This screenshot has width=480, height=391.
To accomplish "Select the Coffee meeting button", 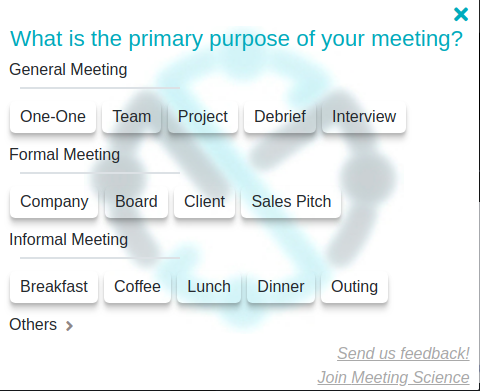I will pyautogui.click(x=137, y=287).
